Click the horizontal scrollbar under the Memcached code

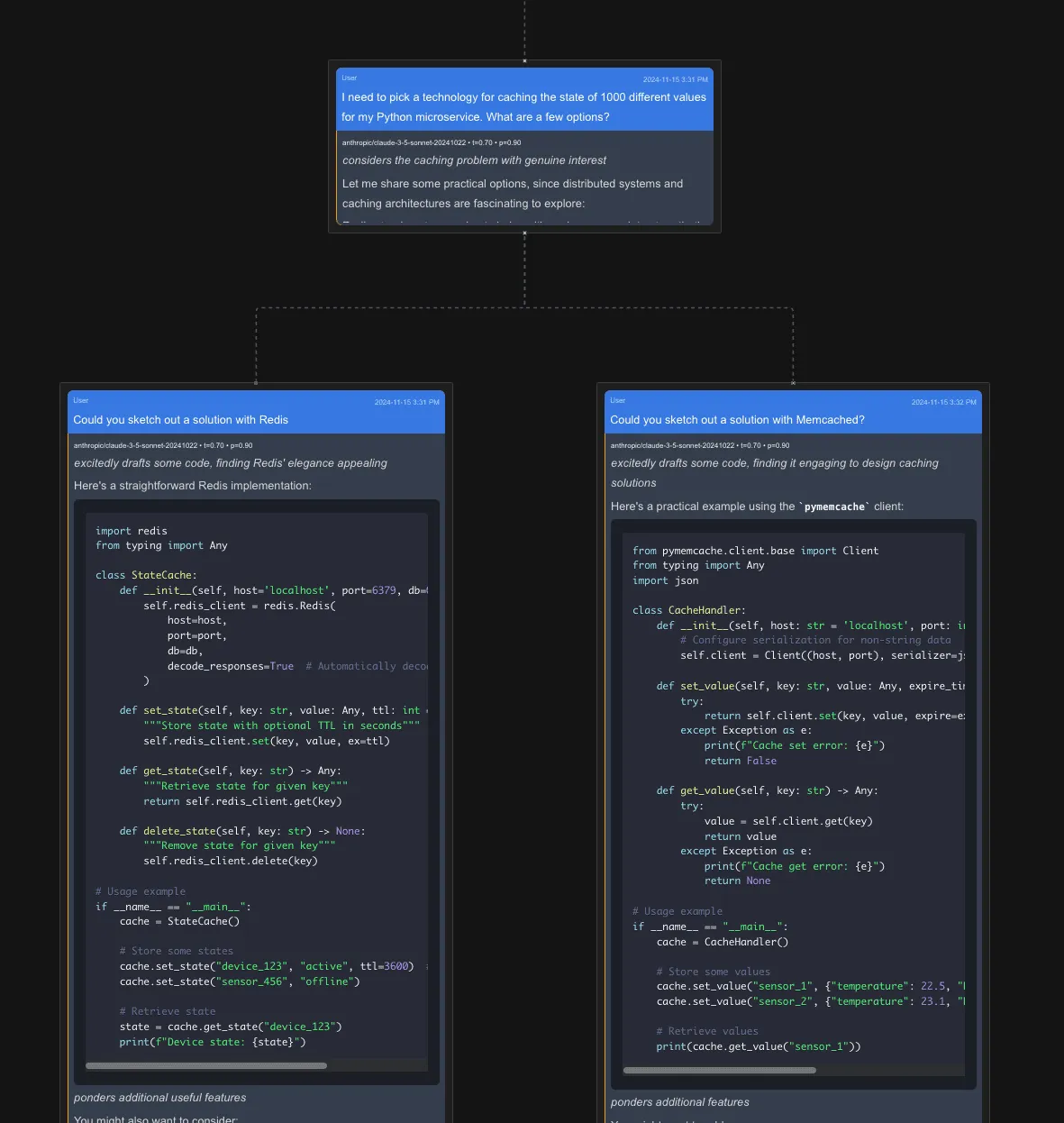[719, 1070]
